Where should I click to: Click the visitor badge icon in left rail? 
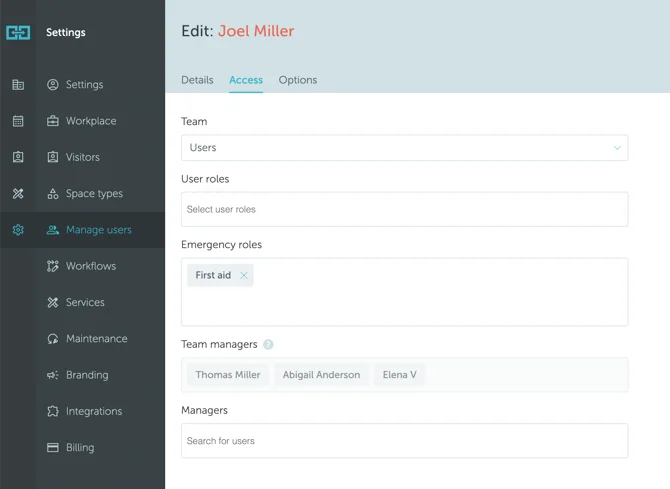18,157
